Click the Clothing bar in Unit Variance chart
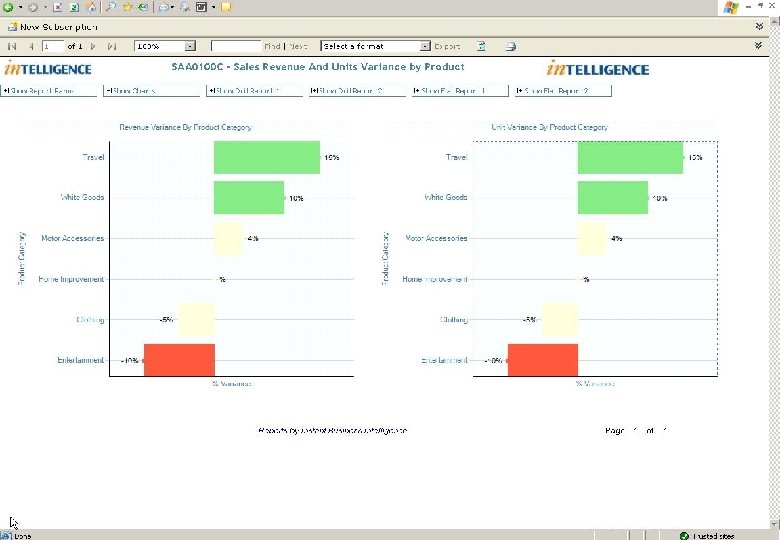 (x=560, y=319)
